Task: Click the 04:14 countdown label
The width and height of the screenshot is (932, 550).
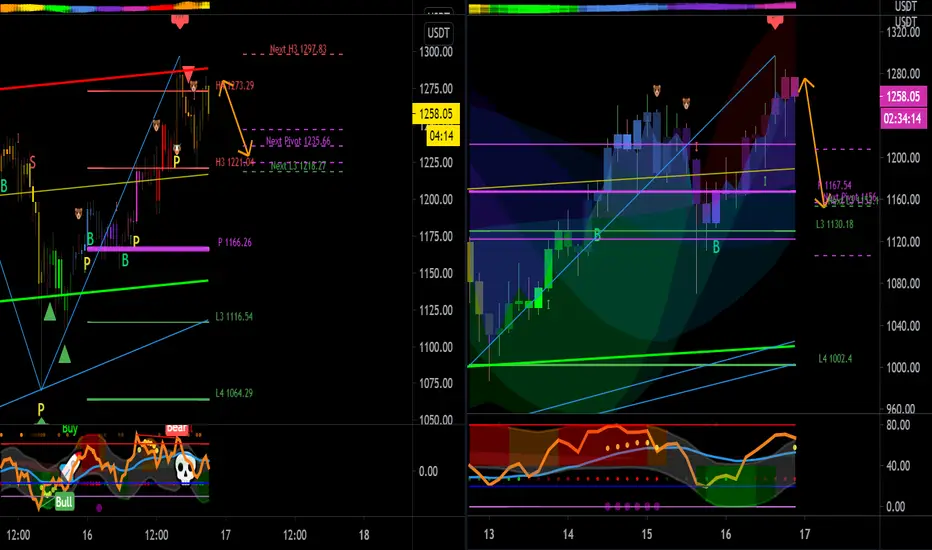Action: click(442, 136)
